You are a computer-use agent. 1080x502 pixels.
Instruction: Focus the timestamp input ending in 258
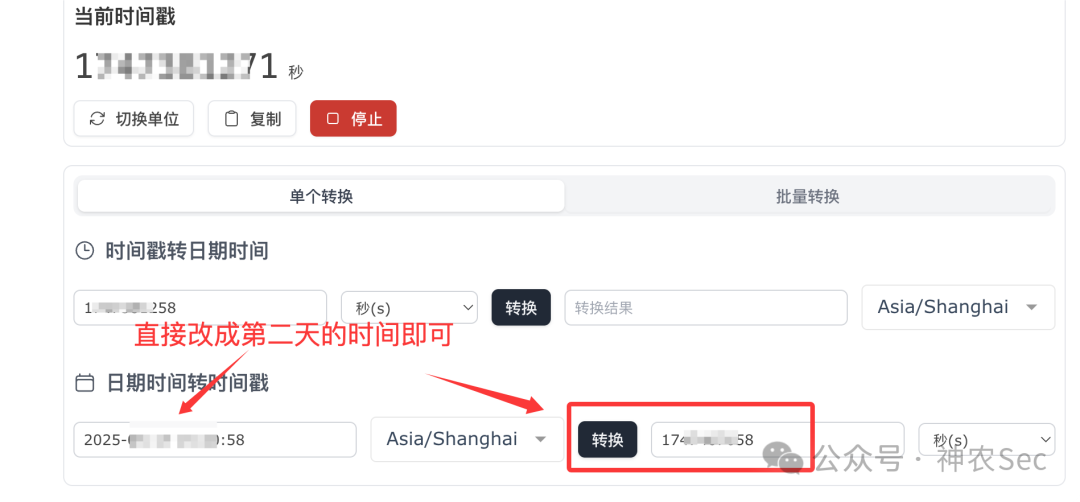pyautogui.click(x=200, y=307)
